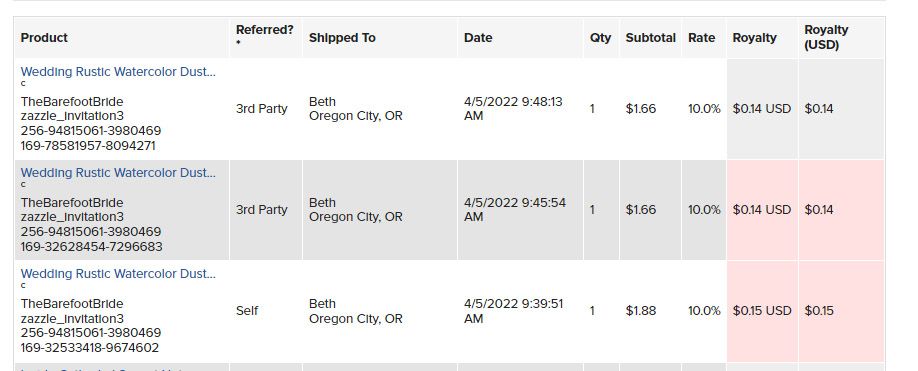Click the Date column header
918x371 pixels.
point(478,37)
